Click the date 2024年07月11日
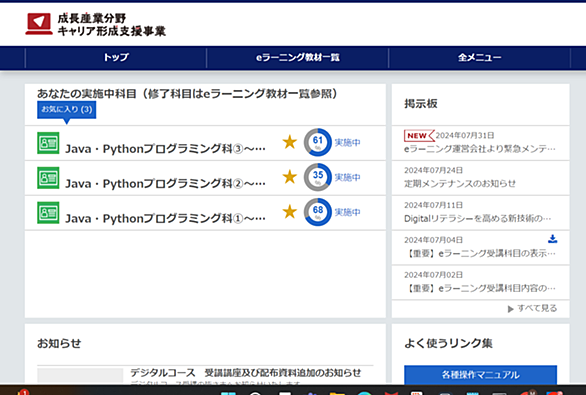The height and width of the screenshot is (395, 586). click(x=434, y=205)
